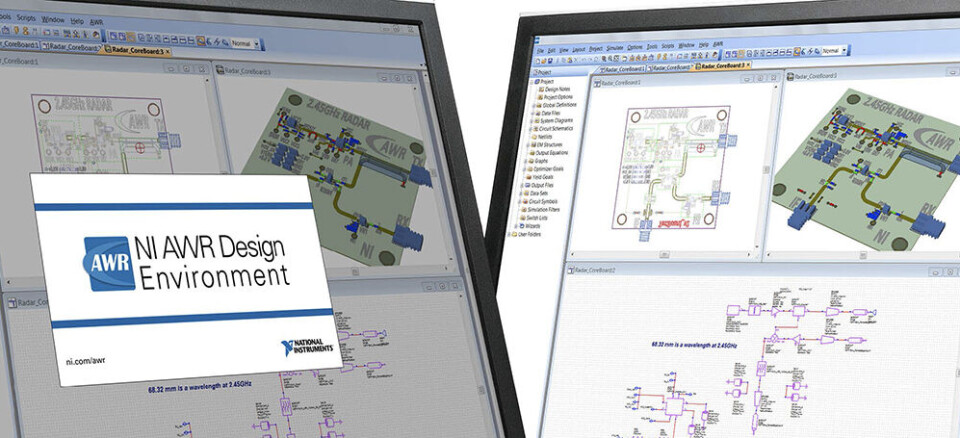Click highlighted orange icon beside left window's lightning bolt

pos(201,40)
